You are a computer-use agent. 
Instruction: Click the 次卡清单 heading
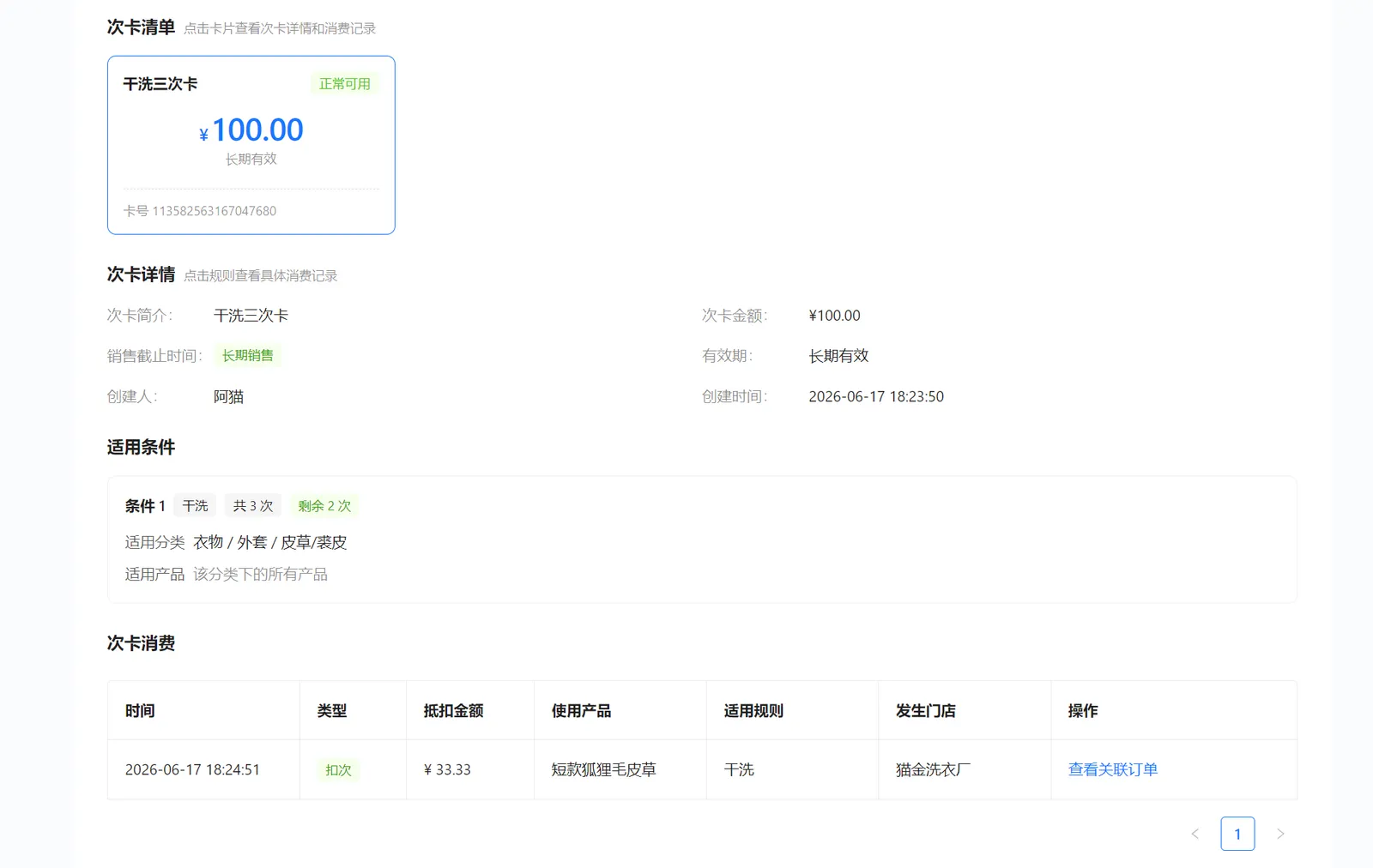point(141,27)
